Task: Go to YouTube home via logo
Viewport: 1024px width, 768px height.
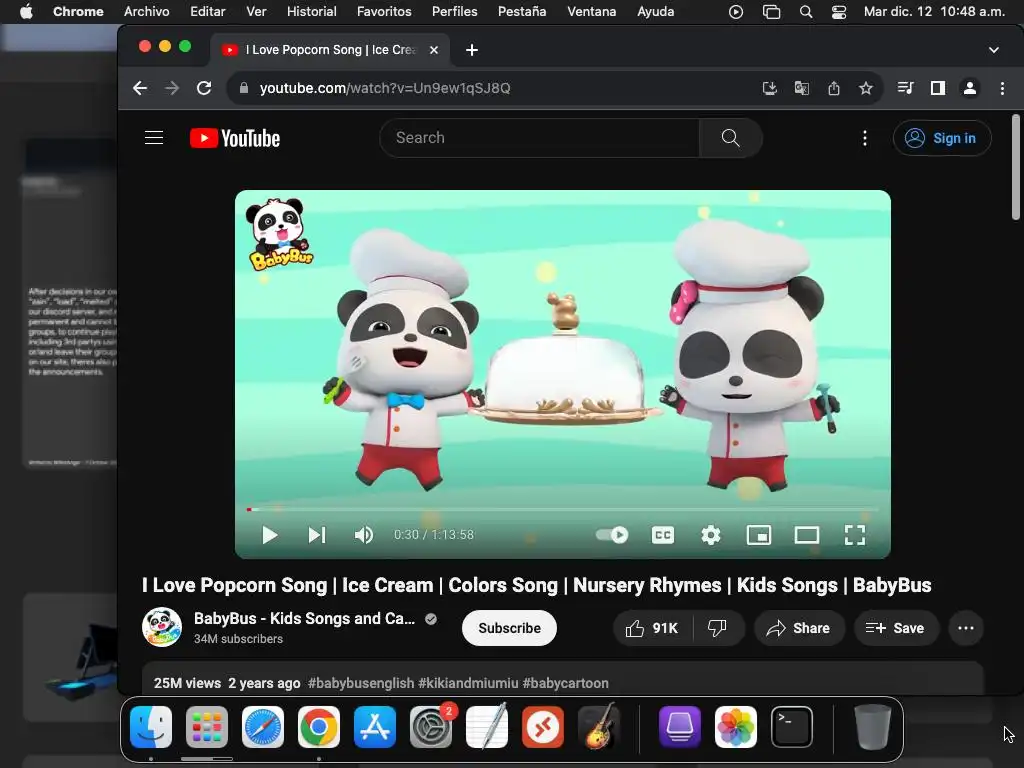Action: click(x=235, y=138)
